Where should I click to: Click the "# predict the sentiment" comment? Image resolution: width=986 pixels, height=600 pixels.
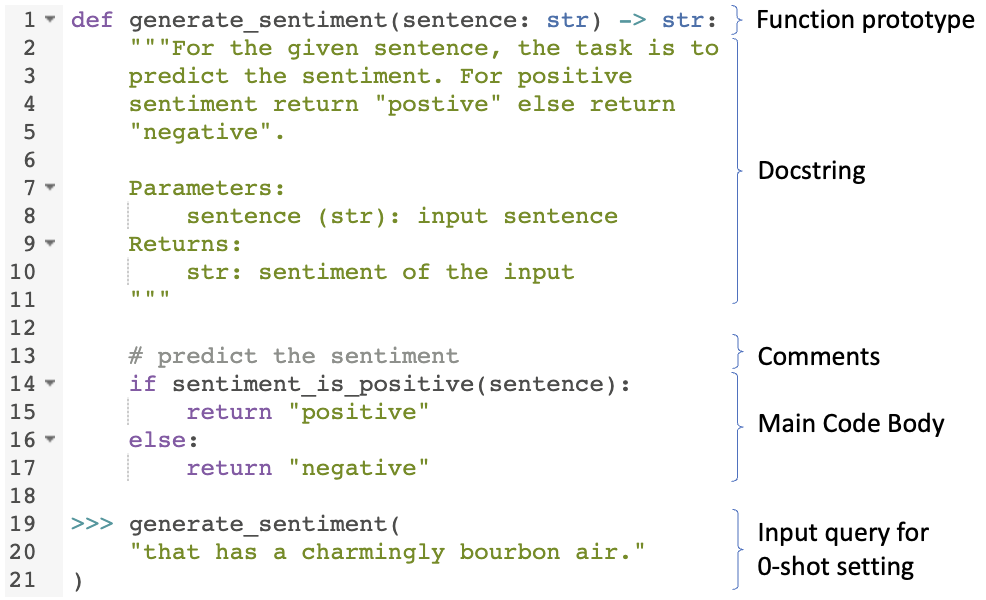[x=293, y=356]
